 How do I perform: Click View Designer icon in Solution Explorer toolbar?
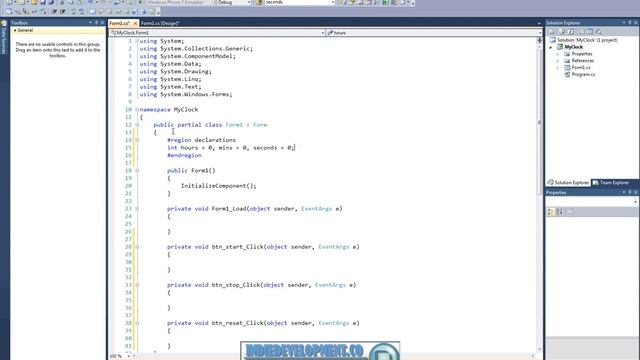coord(590,31)
